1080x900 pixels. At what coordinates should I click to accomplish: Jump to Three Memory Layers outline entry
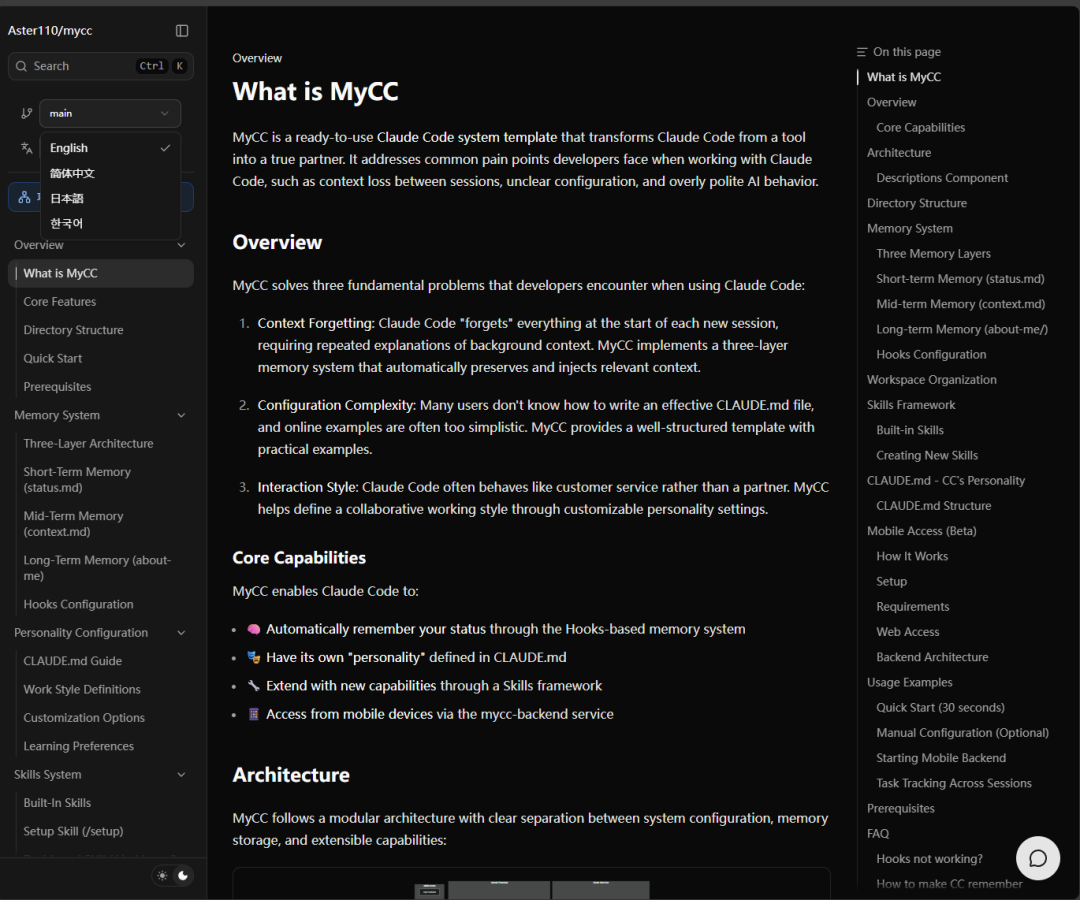933,253
